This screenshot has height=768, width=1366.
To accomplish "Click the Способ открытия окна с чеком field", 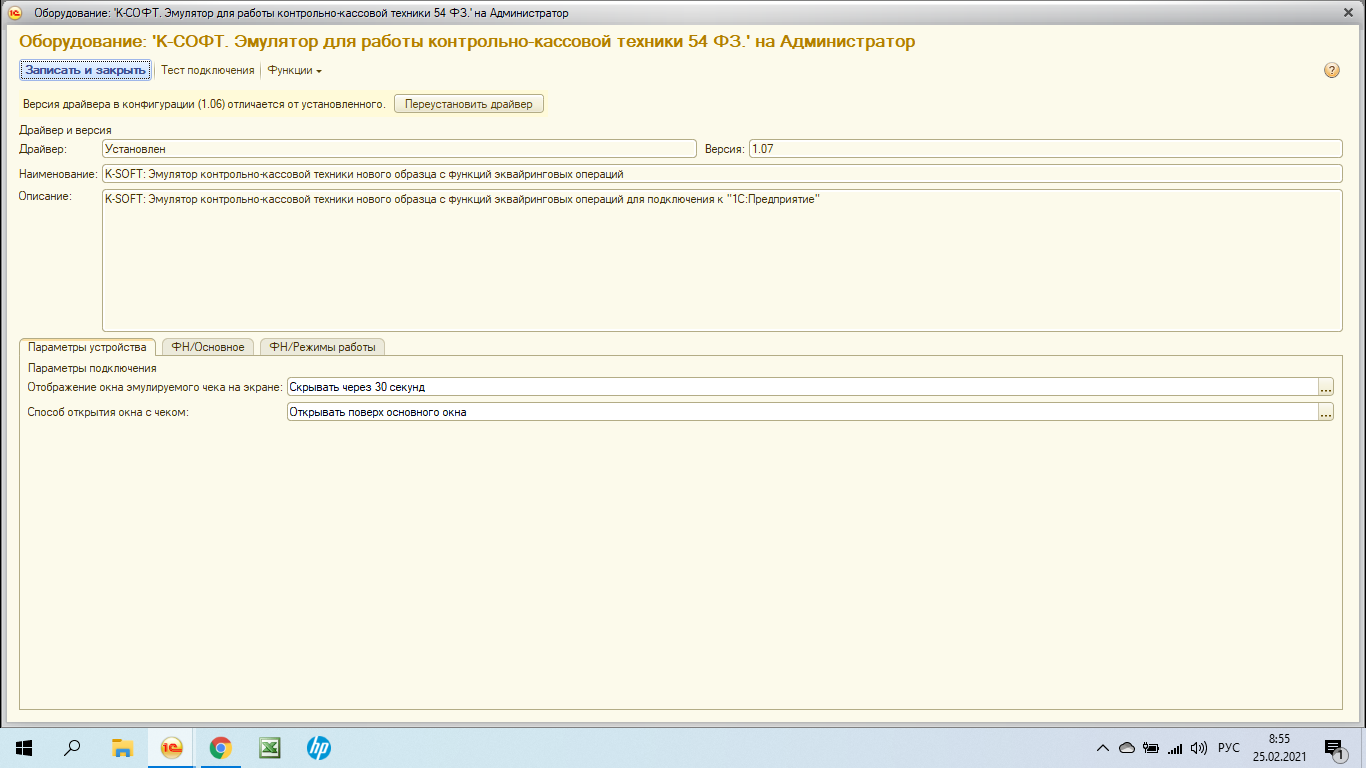I will (x=802, y=411).
